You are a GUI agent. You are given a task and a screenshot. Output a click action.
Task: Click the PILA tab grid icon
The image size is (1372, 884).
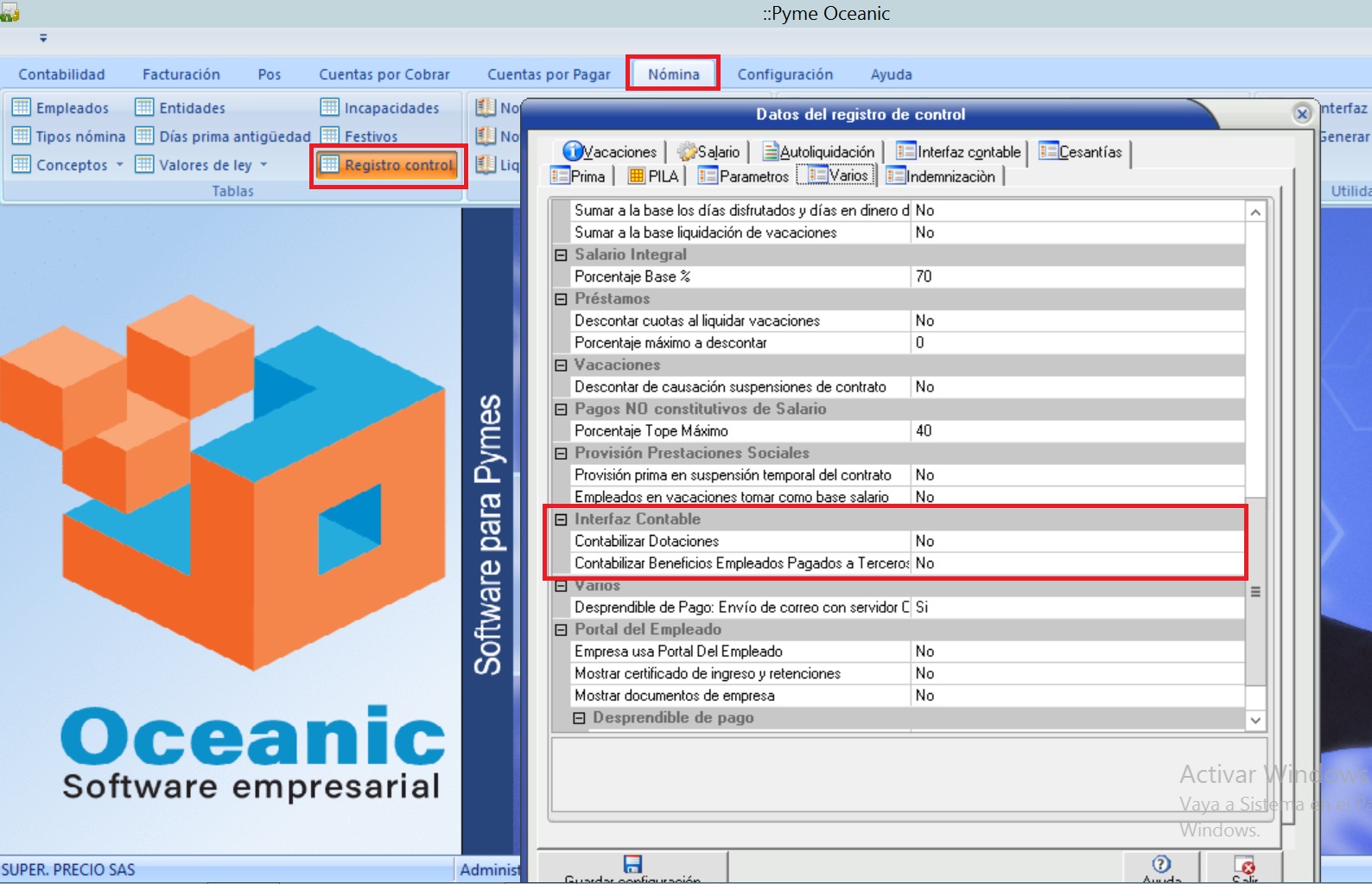[637, 176]
